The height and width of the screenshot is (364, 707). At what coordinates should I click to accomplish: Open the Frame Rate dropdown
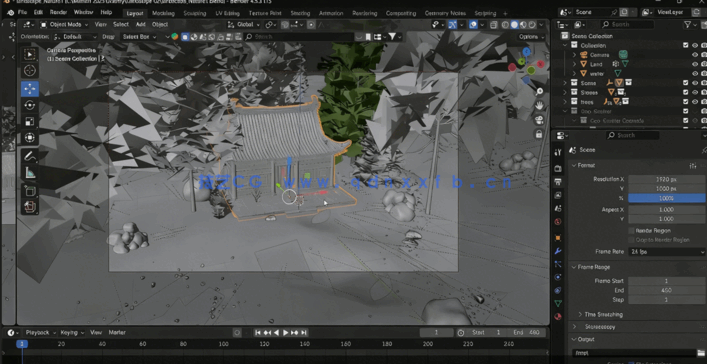click(666, 252)
